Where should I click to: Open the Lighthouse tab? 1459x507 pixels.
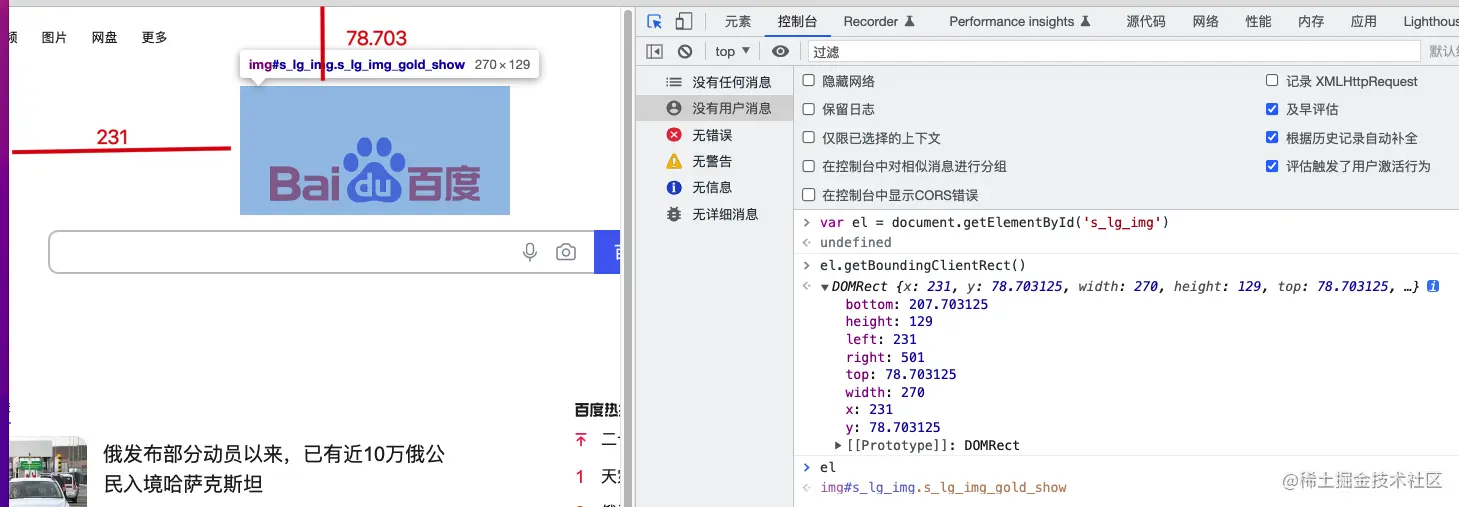[x=1429, y=21]
